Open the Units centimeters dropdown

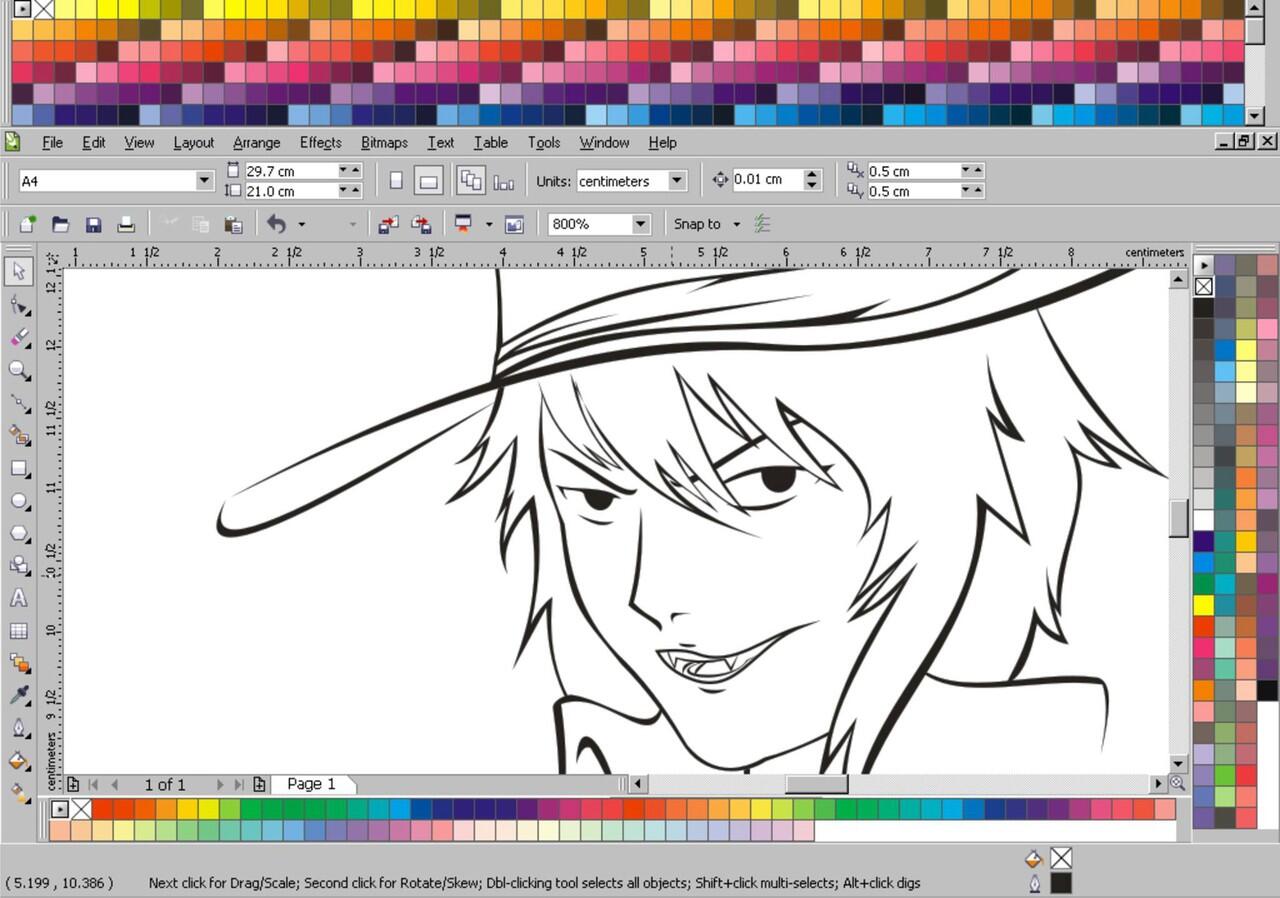coord(677,181)
